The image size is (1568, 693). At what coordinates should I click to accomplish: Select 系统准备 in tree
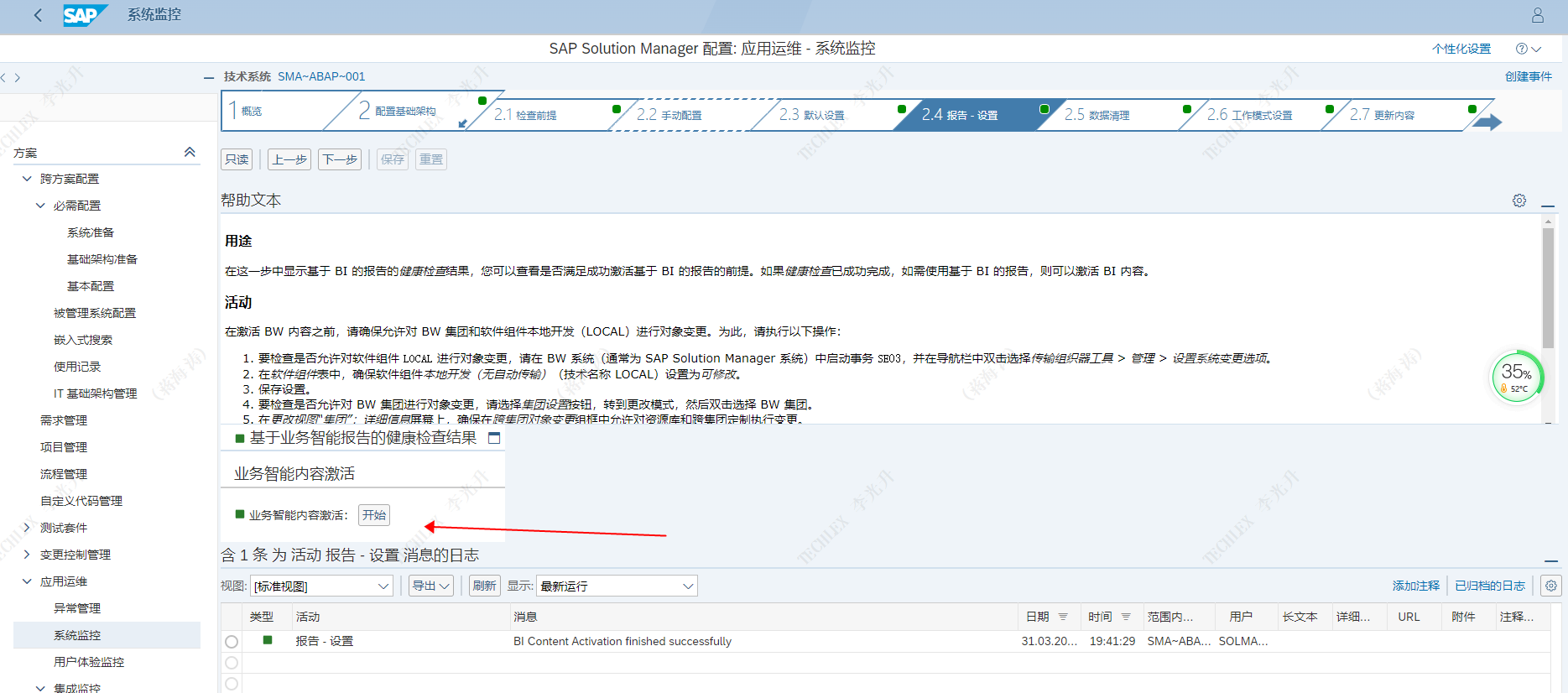91,232
